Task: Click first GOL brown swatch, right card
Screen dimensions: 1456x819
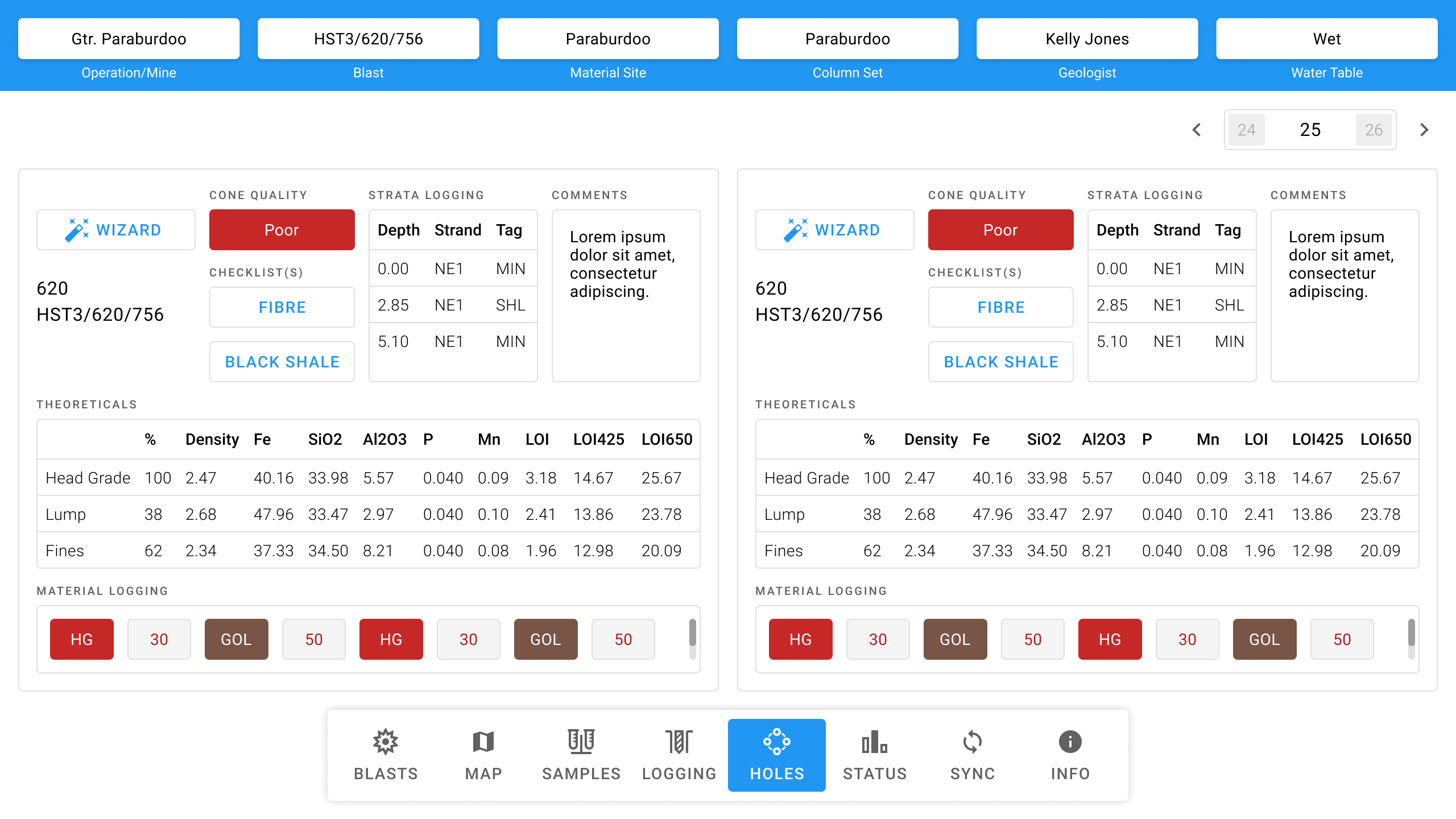Action: (955, 639)
